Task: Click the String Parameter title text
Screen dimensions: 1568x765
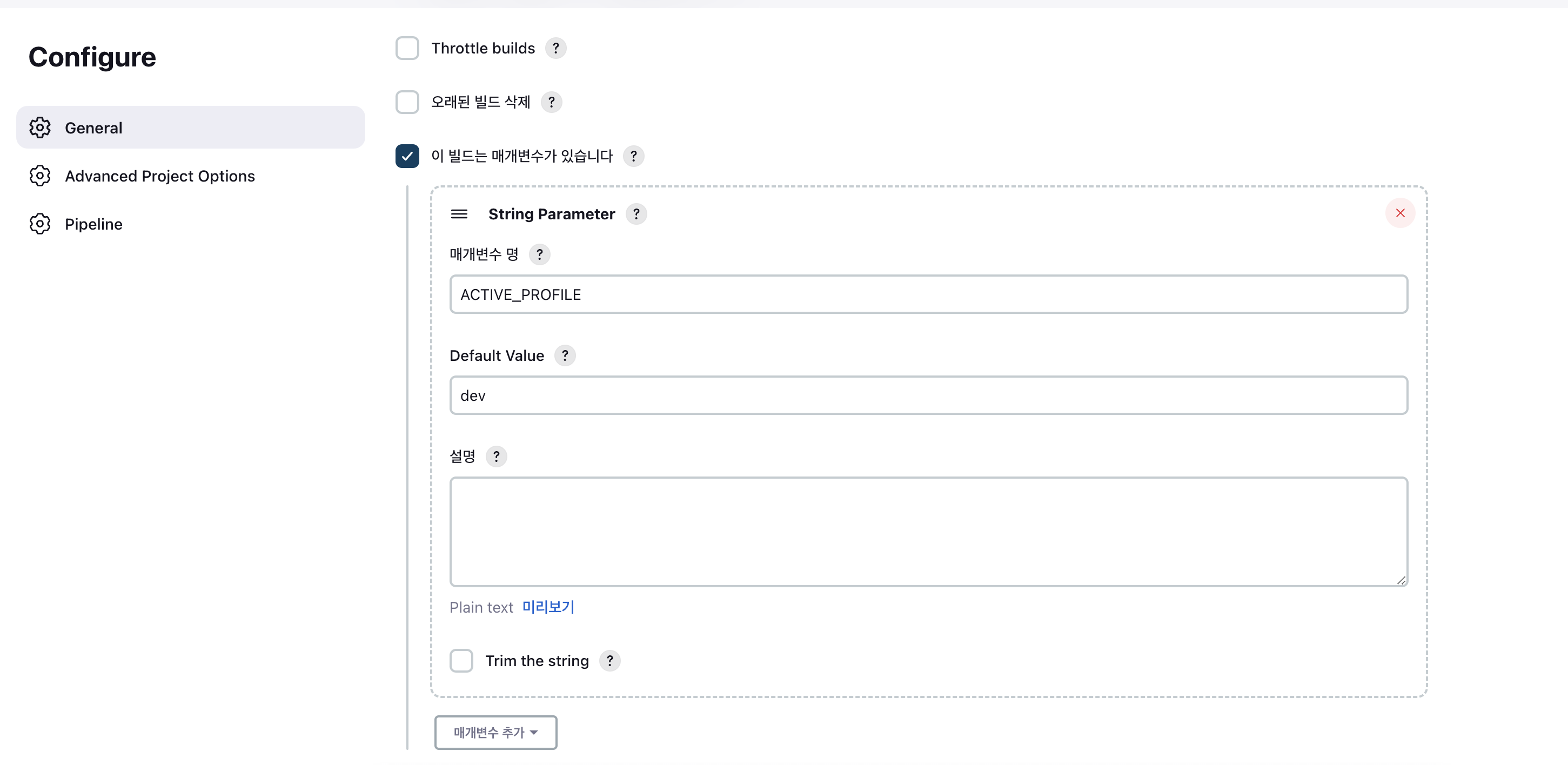Action: tap(552, 214)
